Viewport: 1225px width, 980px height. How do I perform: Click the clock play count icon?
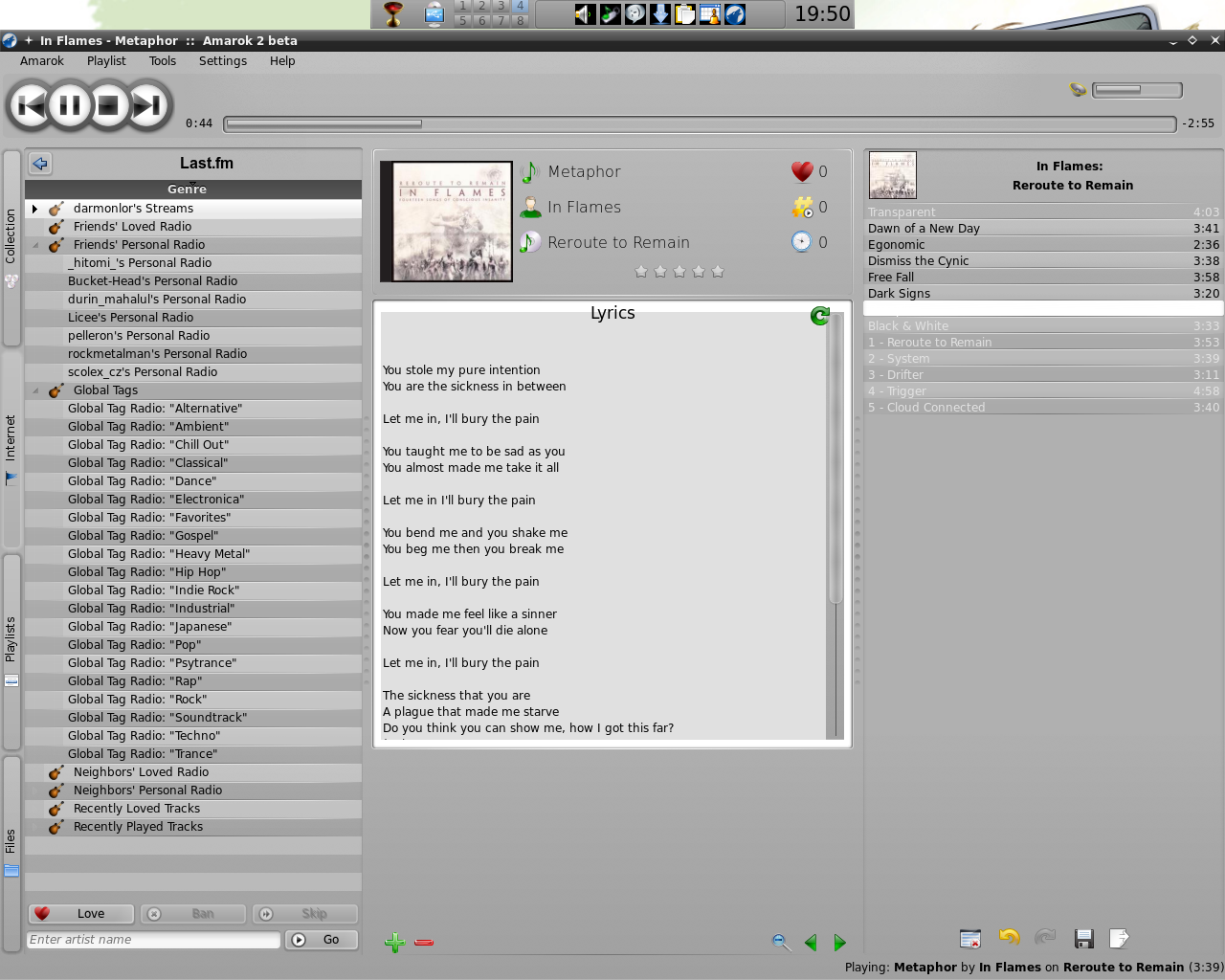[x=802, y=242]
